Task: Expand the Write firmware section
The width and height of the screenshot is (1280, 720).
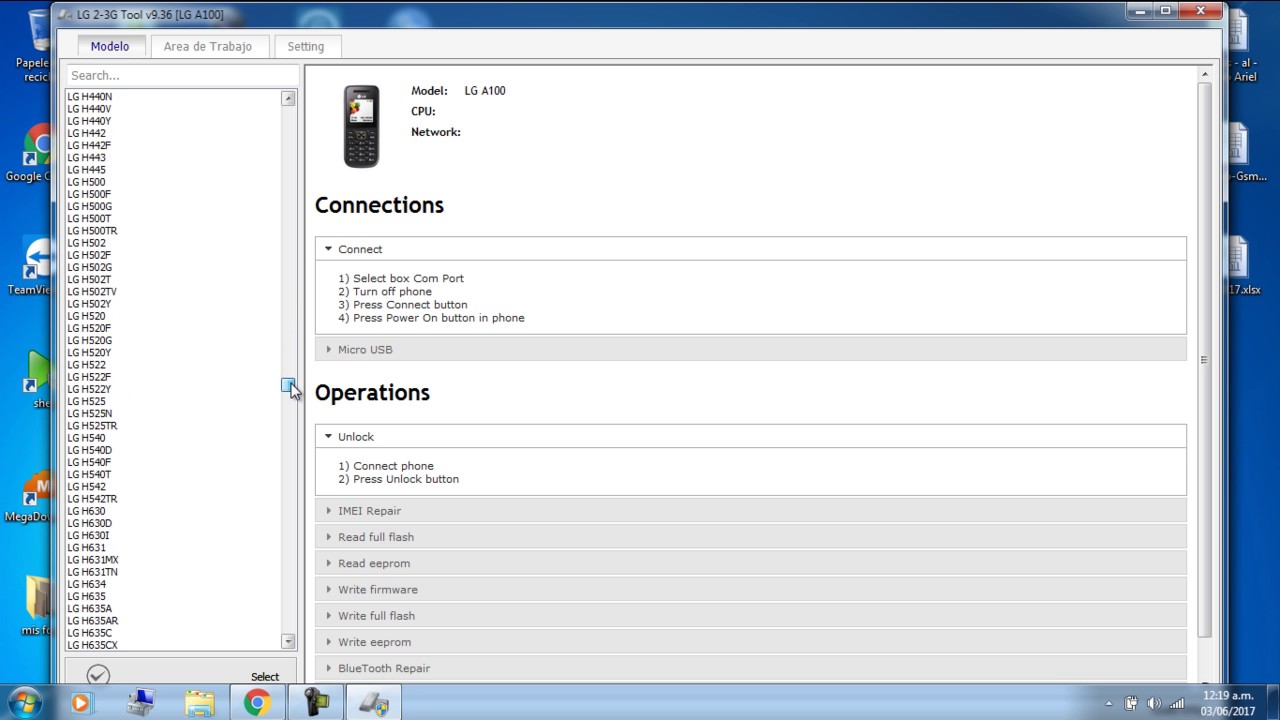Action: click(x=750, y=590)
